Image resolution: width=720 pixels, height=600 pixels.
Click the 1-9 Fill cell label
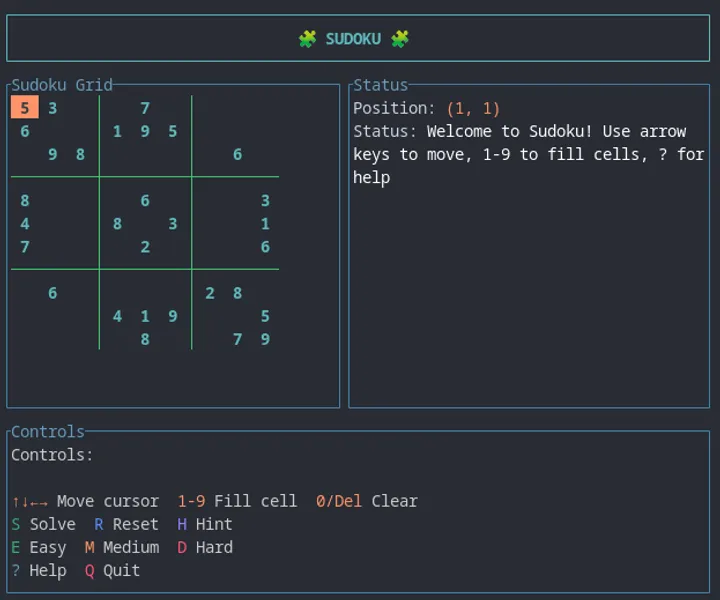coord(237,501)
